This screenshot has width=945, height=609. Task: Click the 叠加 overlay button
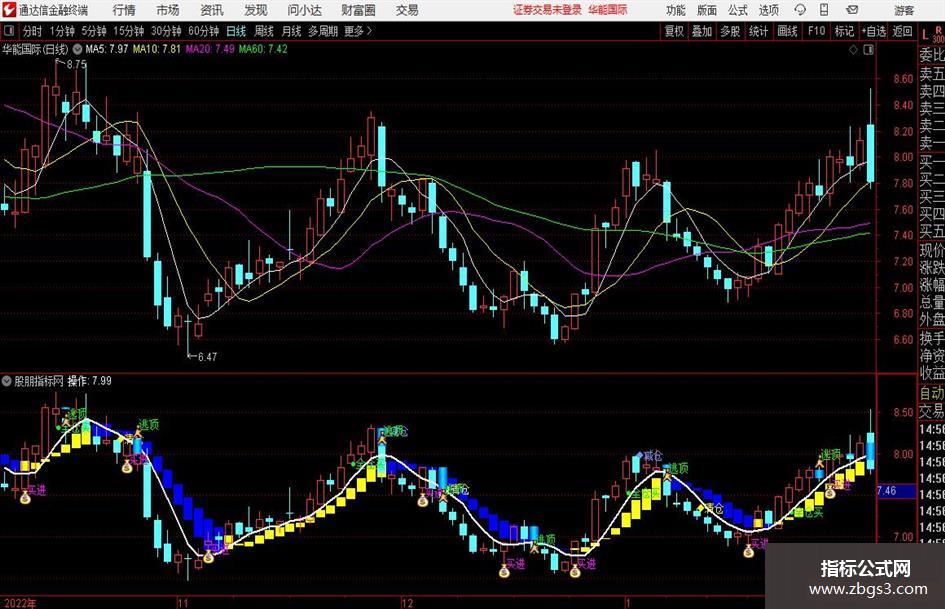tap(702, 31)
